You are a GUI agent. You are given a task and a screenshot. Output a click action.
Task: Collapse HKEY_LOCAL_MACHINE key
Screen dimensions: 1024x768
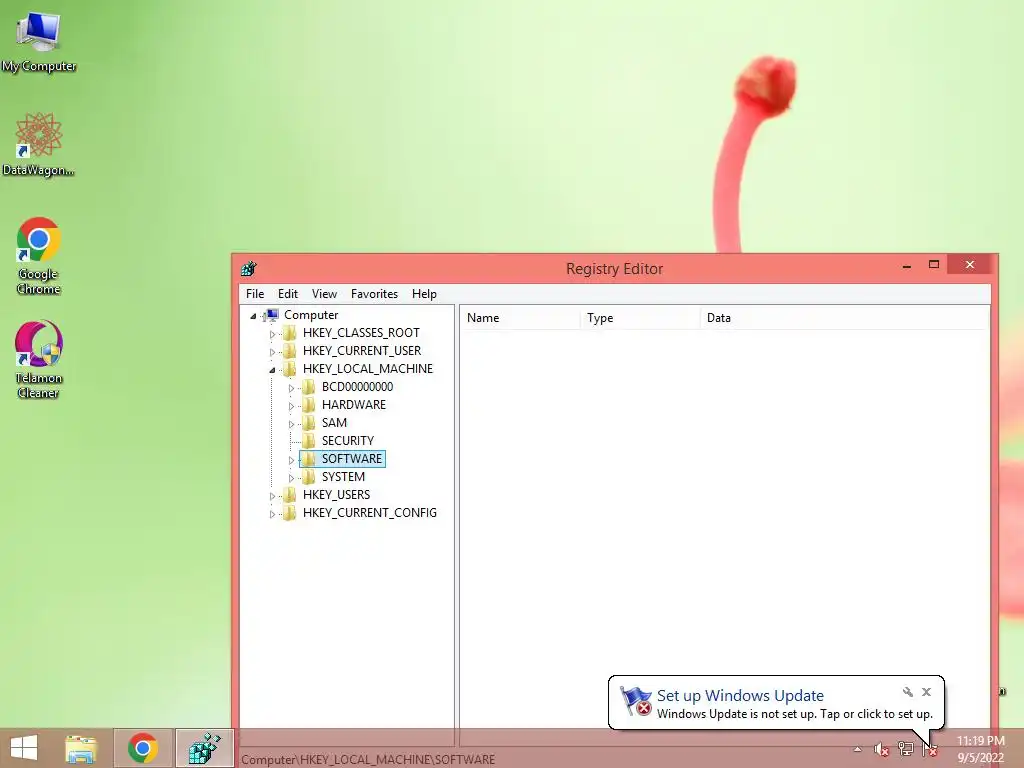pyautogui.click(x=272, y=370)
